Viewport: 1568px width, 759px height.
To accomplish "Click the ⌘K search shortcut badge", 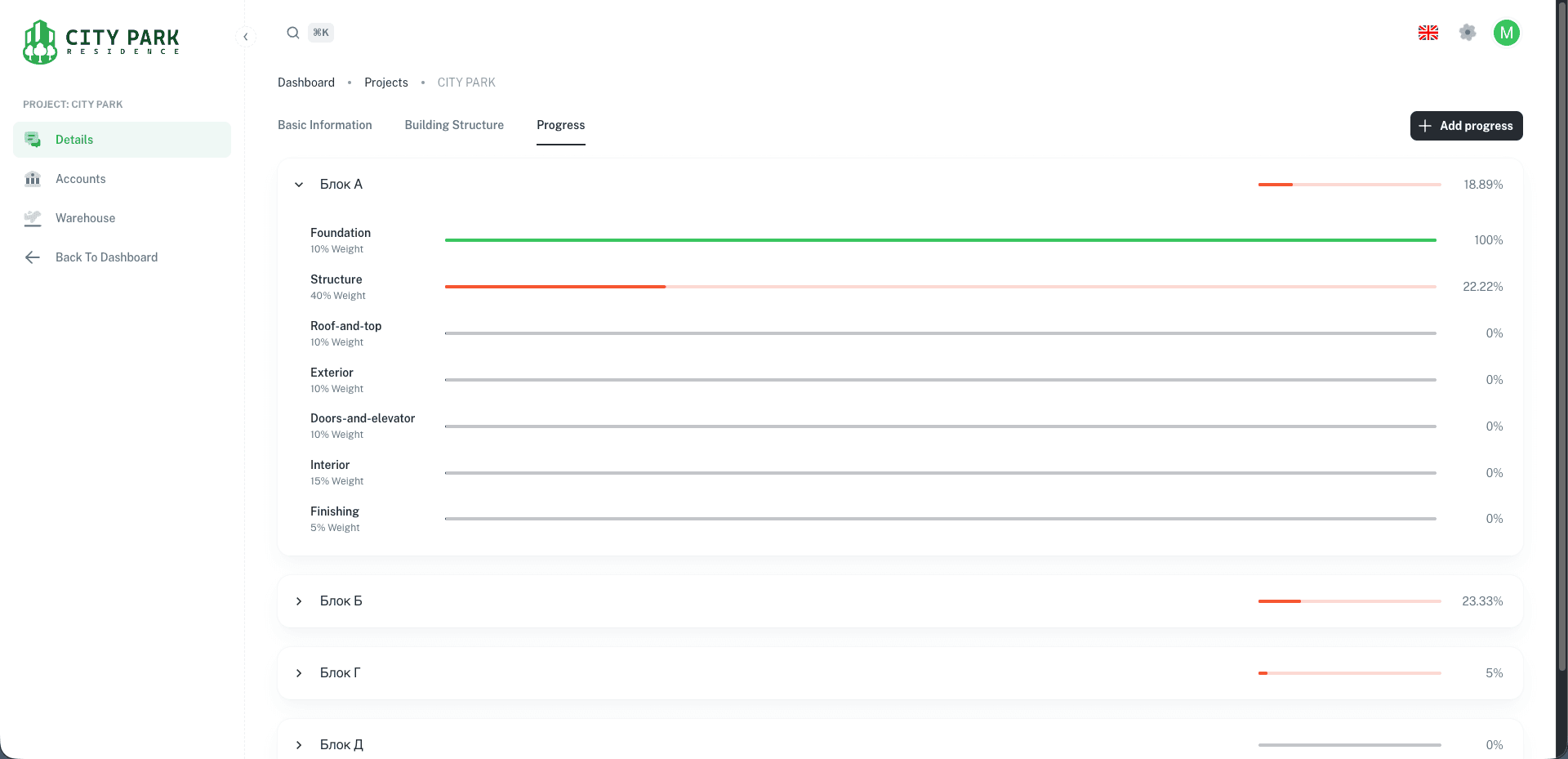I will pos(321,33).
